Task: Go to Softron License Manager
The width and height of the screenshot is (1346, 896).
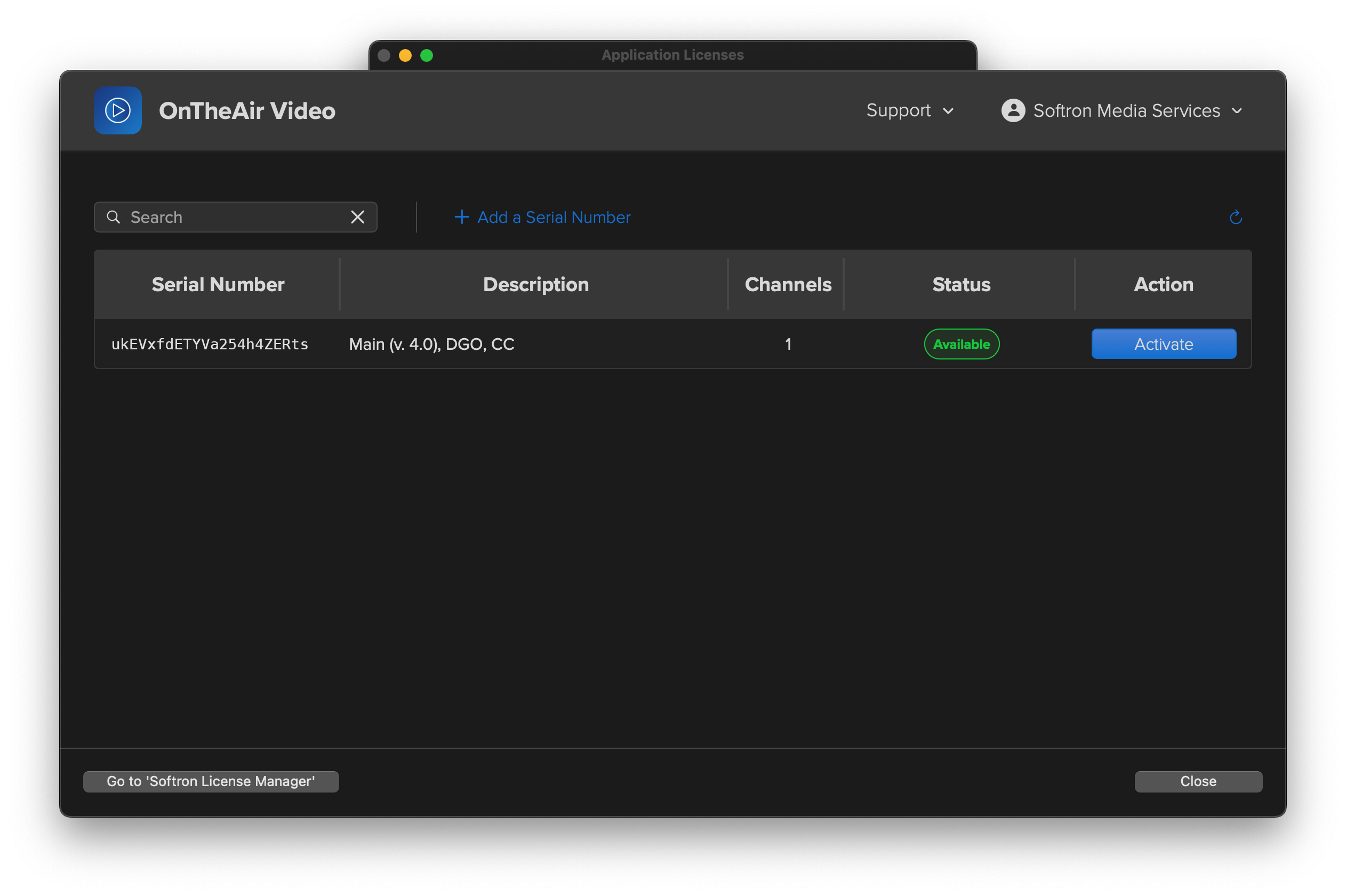Action: tap(211, 781)
